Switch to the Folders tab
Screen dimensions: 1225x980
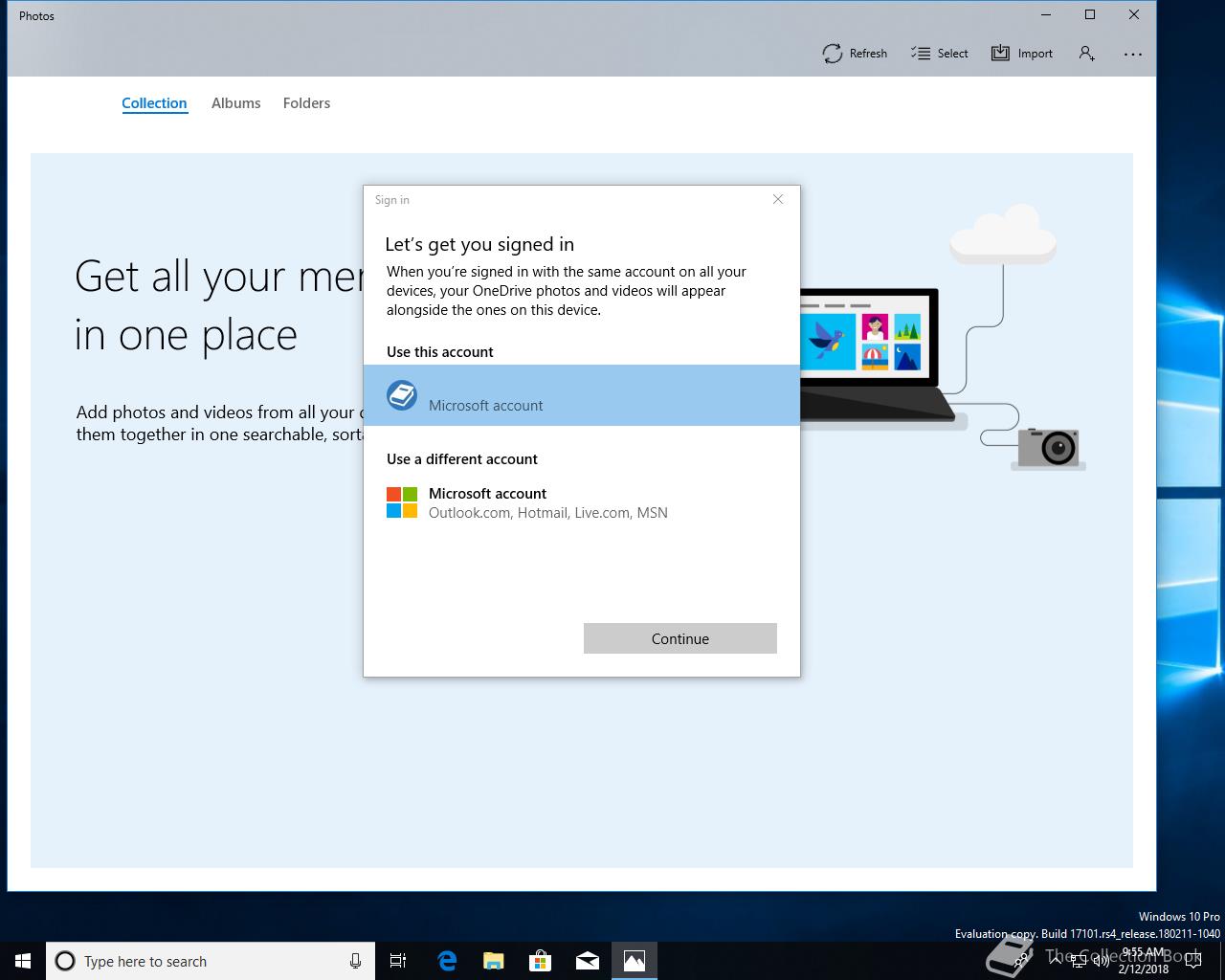pos(306,103)
